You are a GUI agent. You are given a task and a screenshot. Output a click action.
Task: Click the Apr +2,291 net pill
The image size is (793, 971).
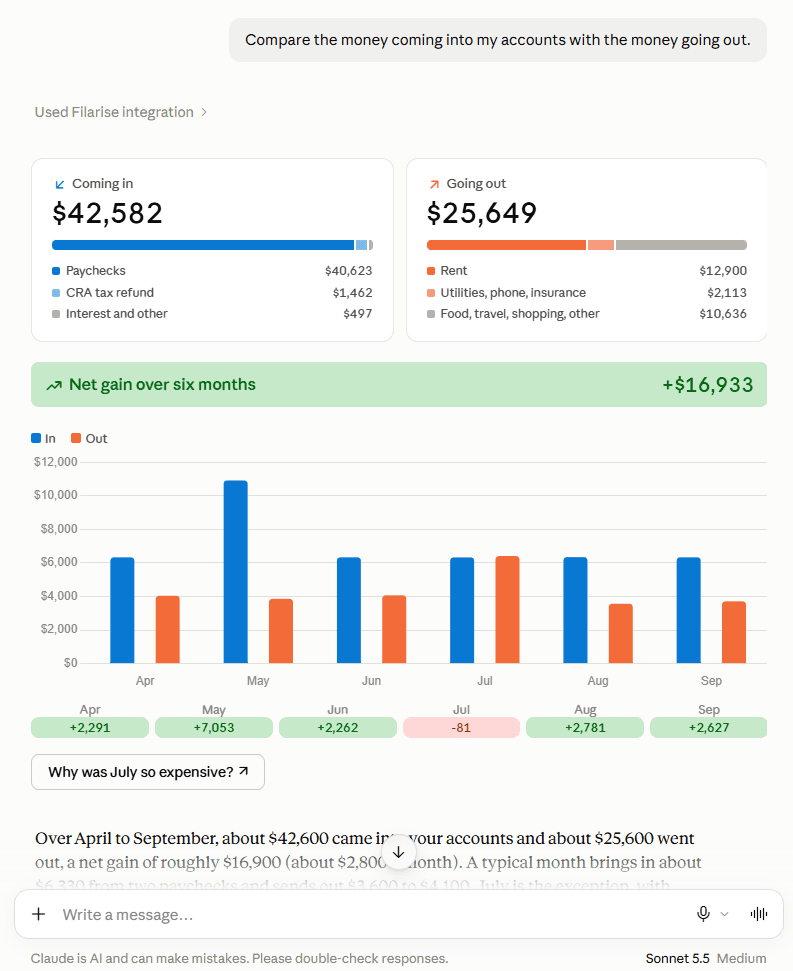coord(90,728)
